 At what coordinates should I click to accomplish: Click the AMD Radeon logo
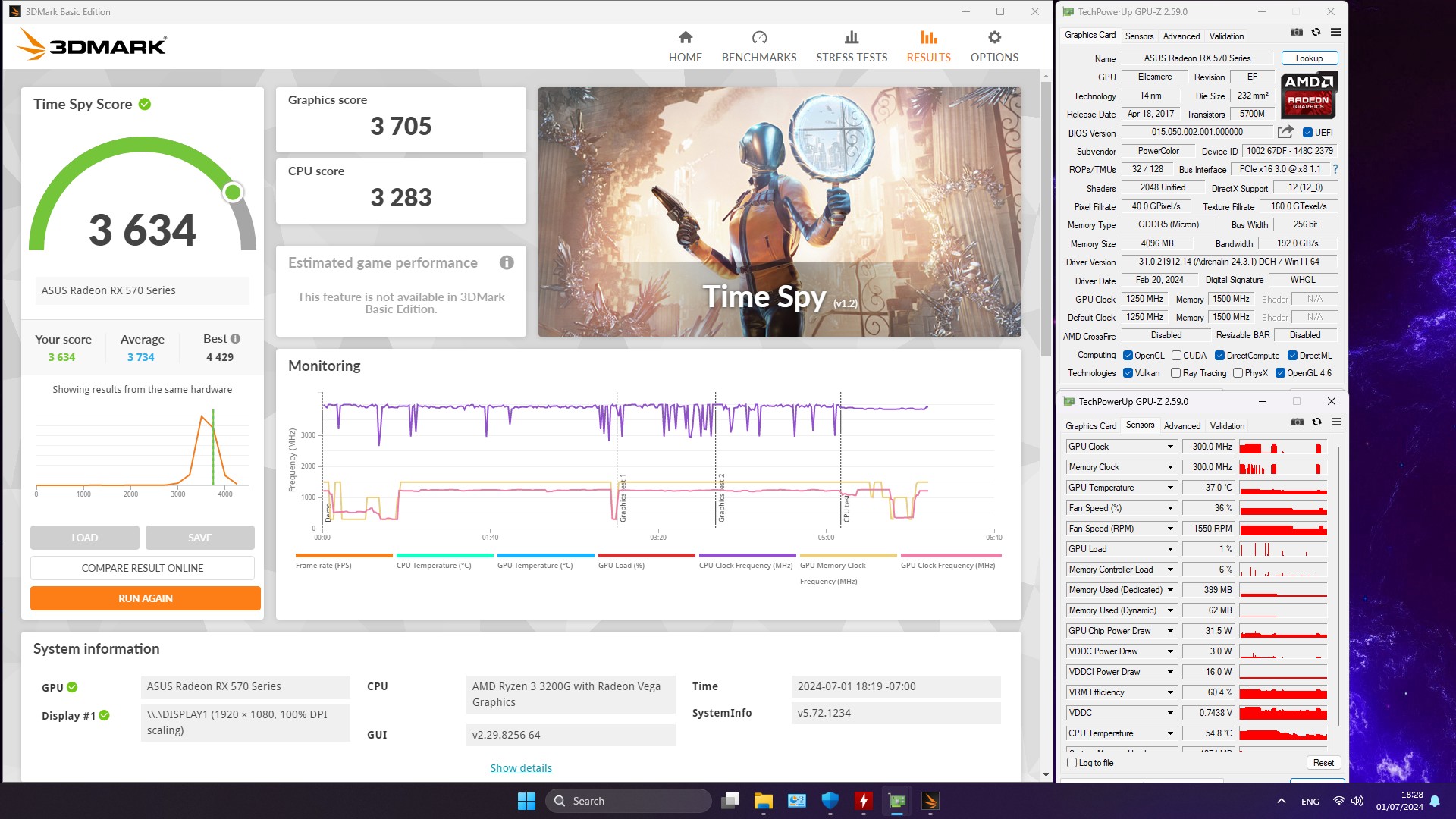pos(1309,95)
